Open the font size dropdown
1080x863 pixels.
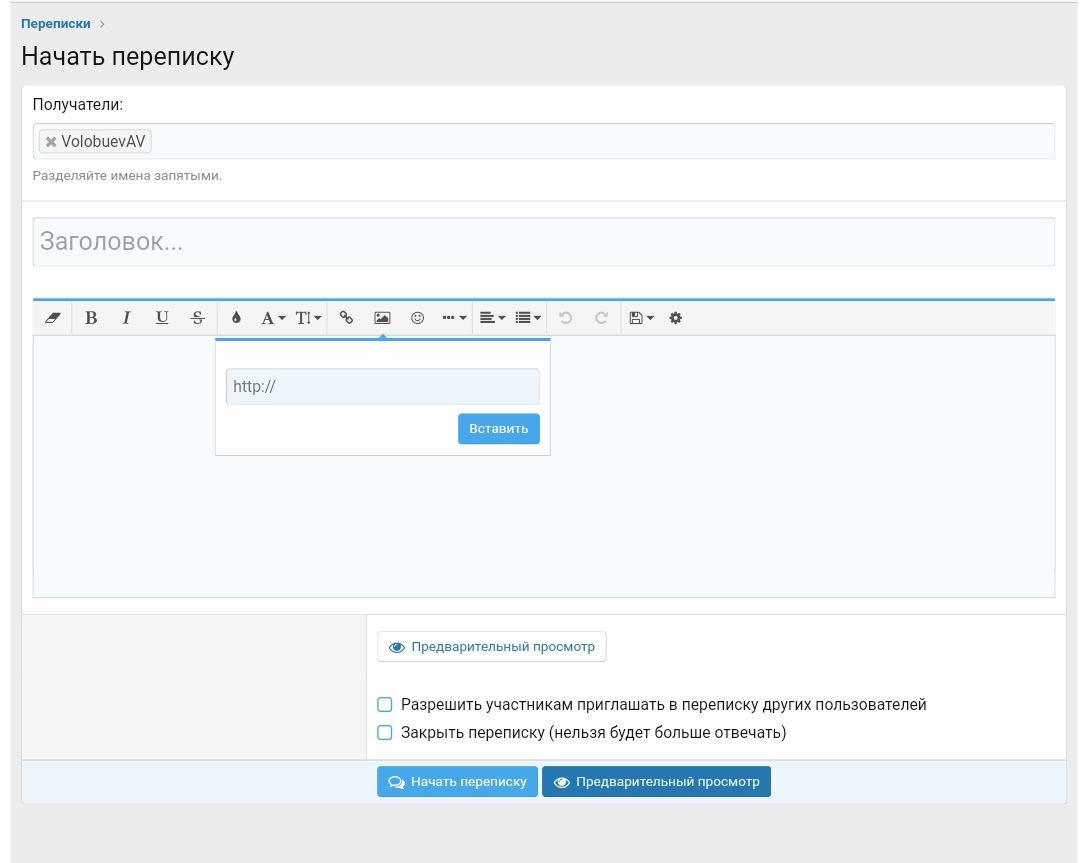coord(308,318)
